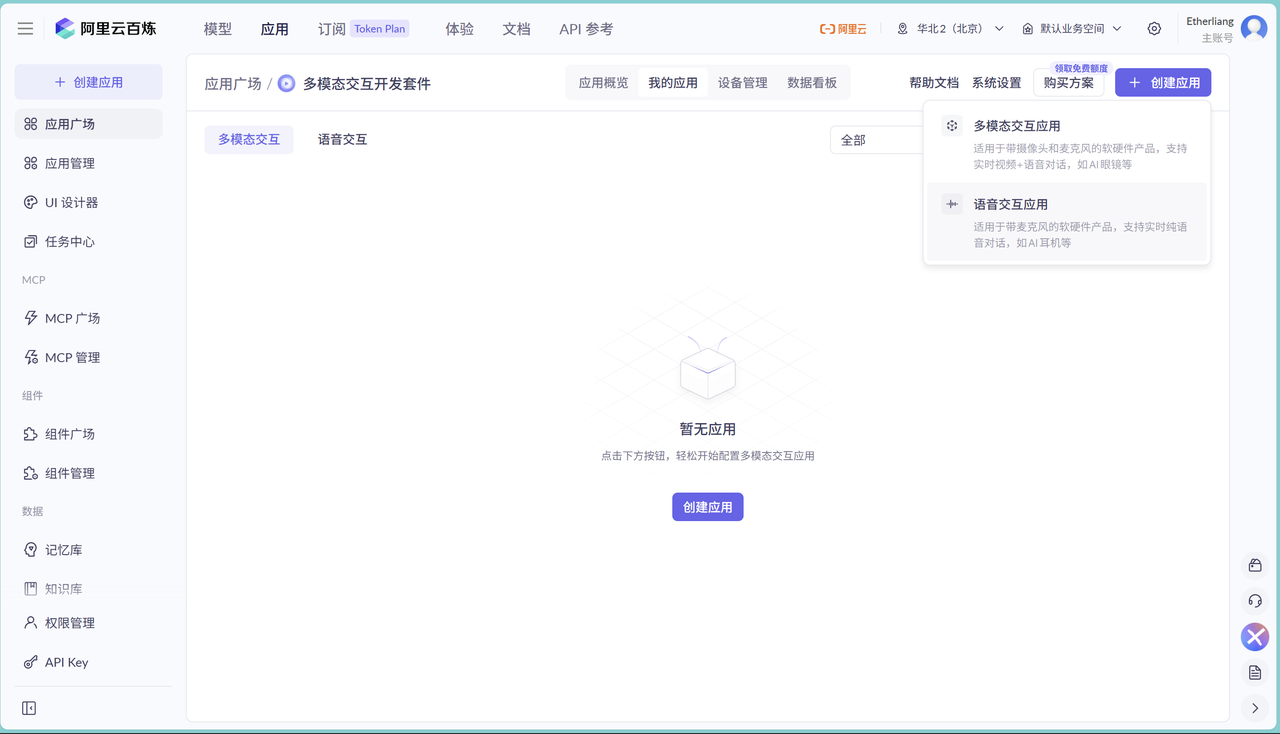The width and height of the screenshot is (1280, 734).
Task: Click the 应用广场 grid icon in sidebar
Action: [x=31, y=124]
